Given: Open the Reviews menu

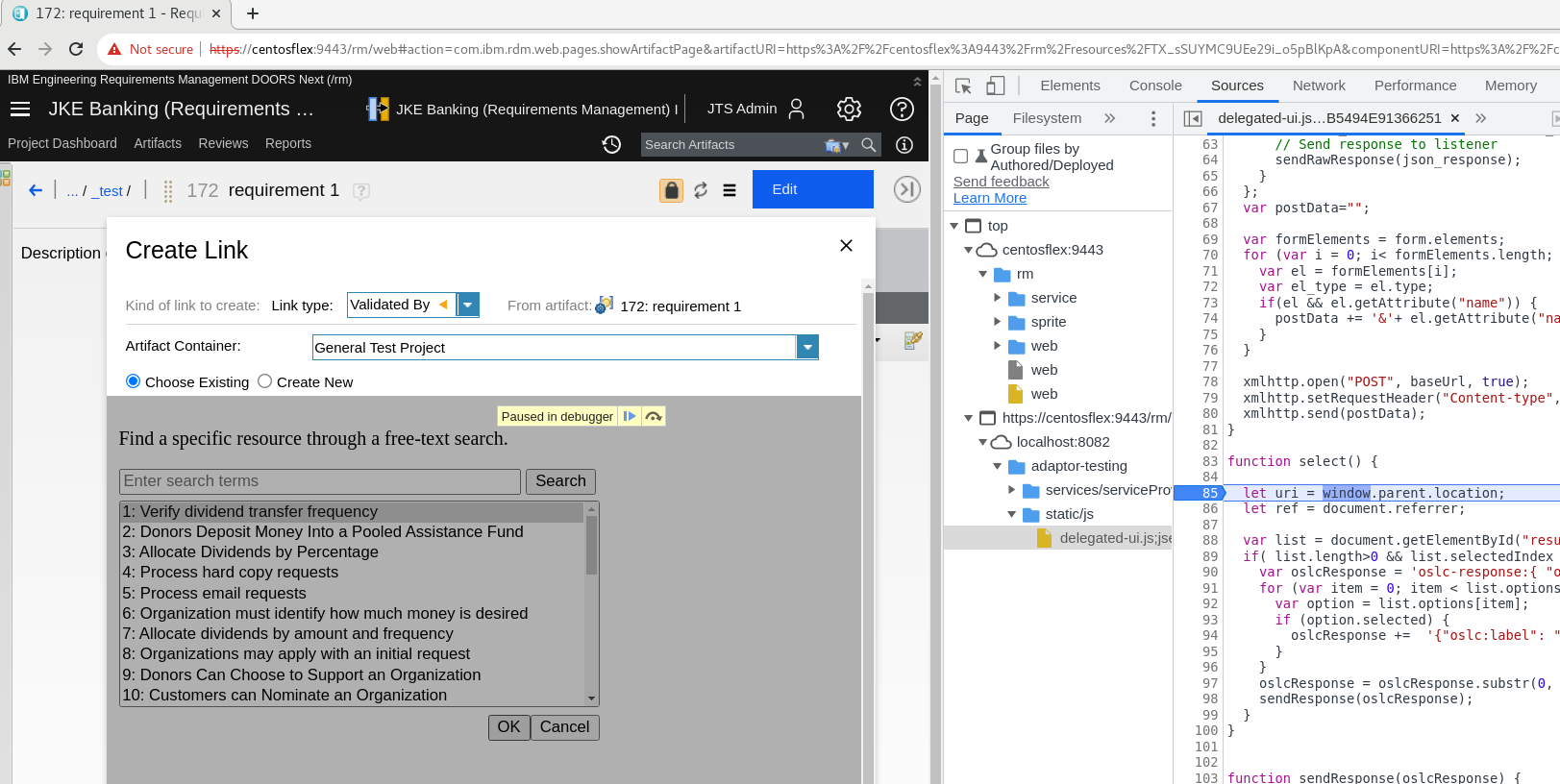Looking at the screenshot, I should (223, 143).
